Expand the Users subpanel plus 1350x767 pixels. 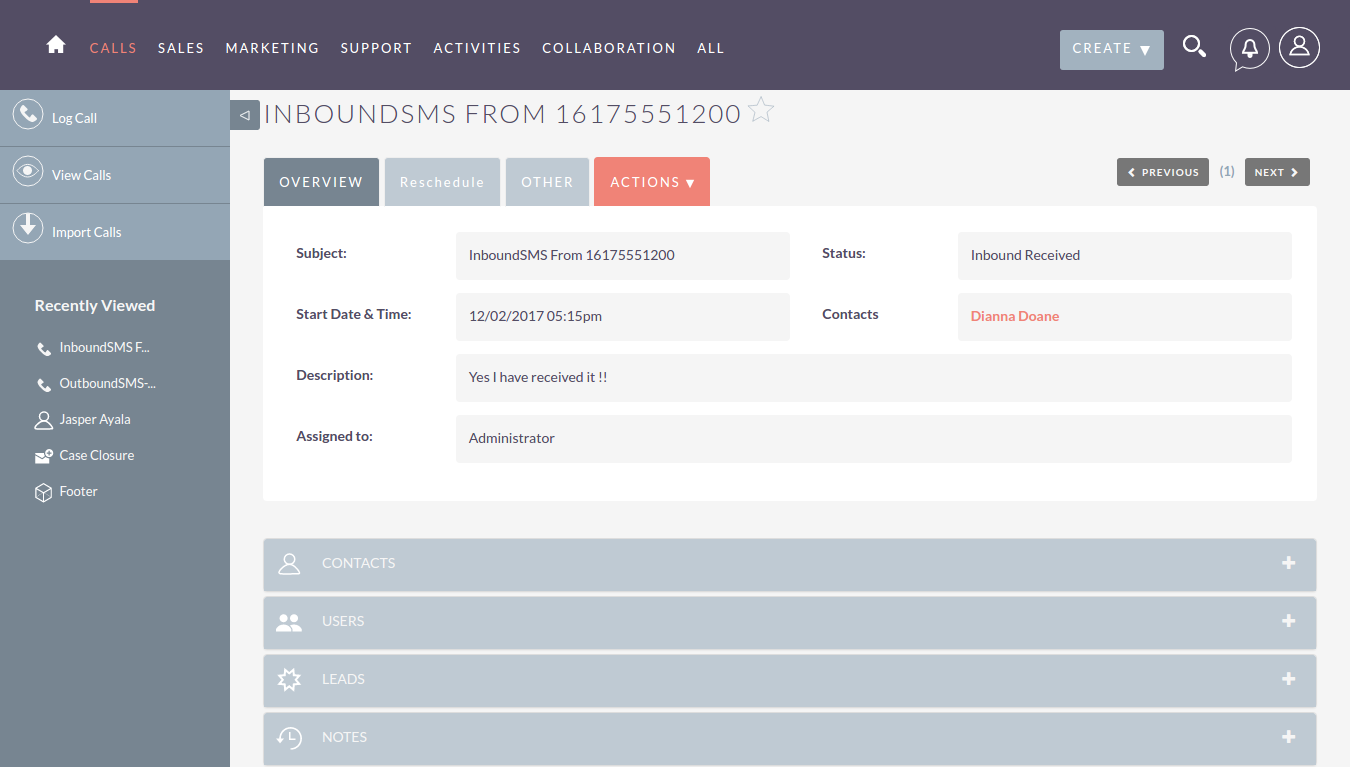1288,621
